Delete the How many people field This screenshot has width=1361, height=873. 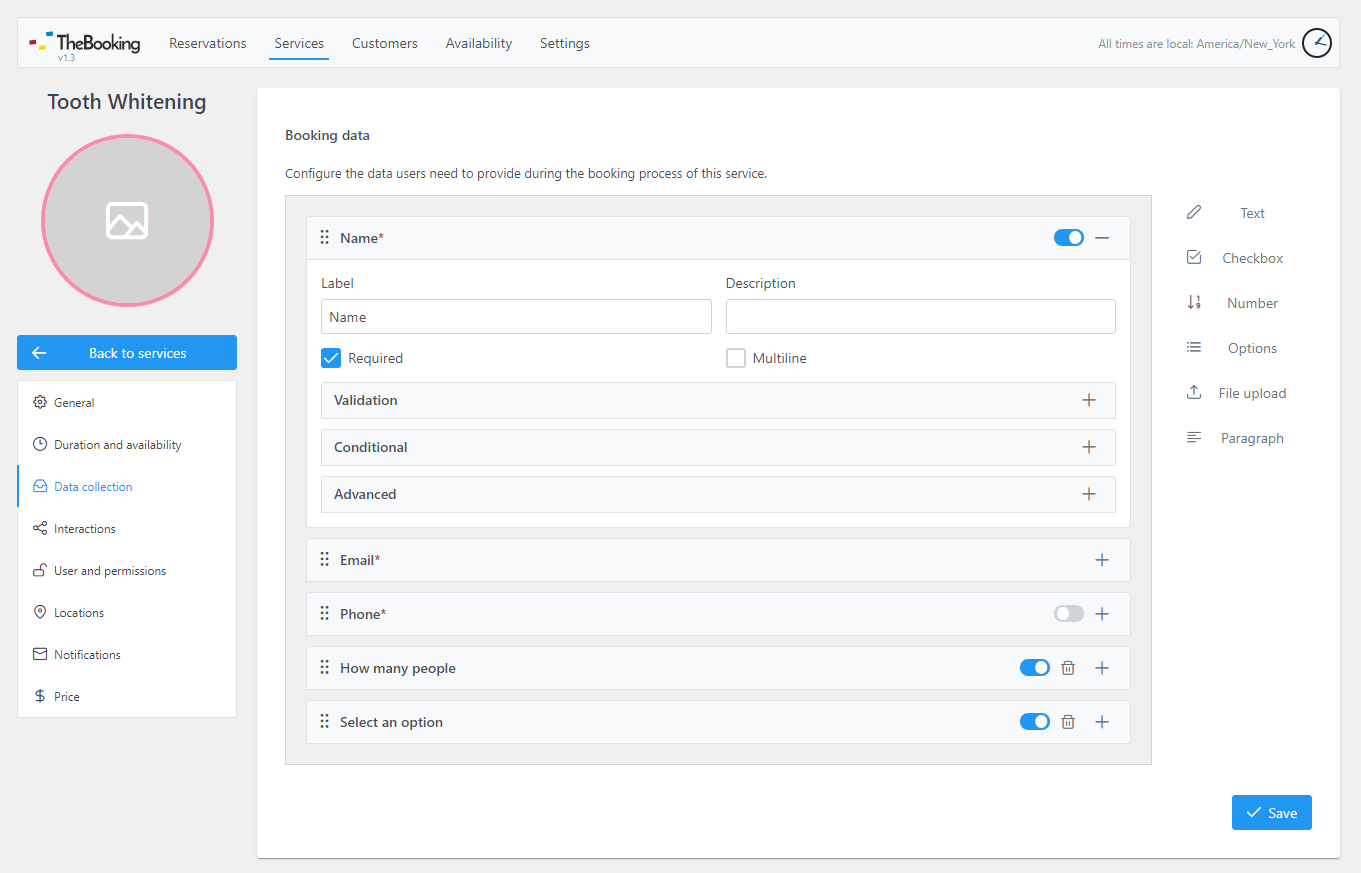(1067, 668)
